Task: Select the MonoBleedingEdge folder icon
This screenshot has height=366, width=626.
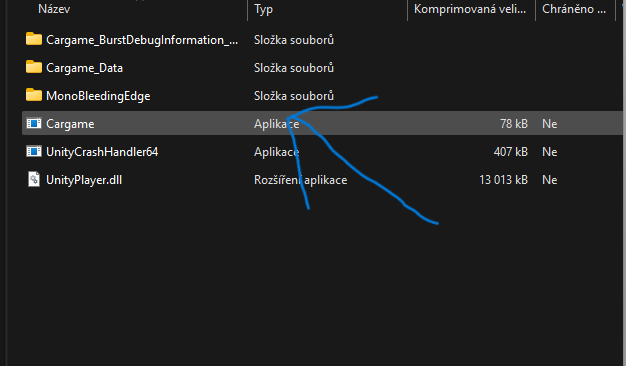Action: click(34, 95)
